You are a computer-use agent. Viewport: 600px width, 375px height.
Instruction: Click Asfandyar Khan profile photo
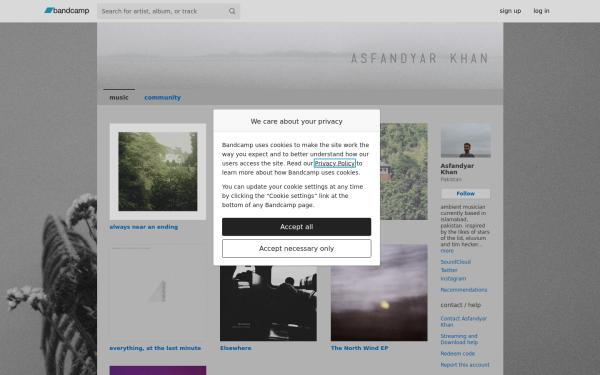click(x=466, y=140)
